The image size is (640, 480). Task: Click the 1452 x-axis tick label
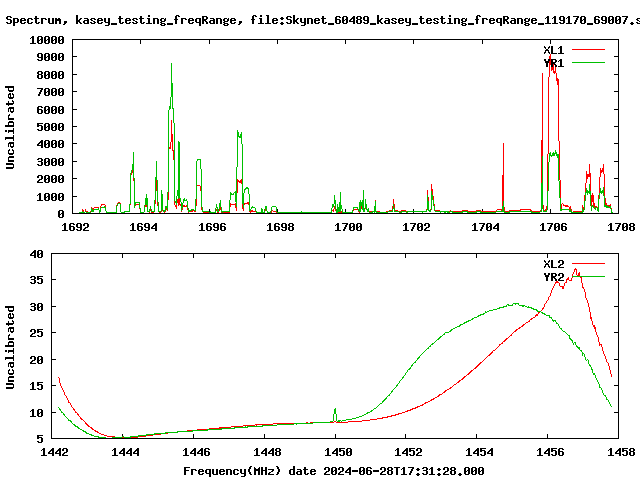tap(409, 452)
